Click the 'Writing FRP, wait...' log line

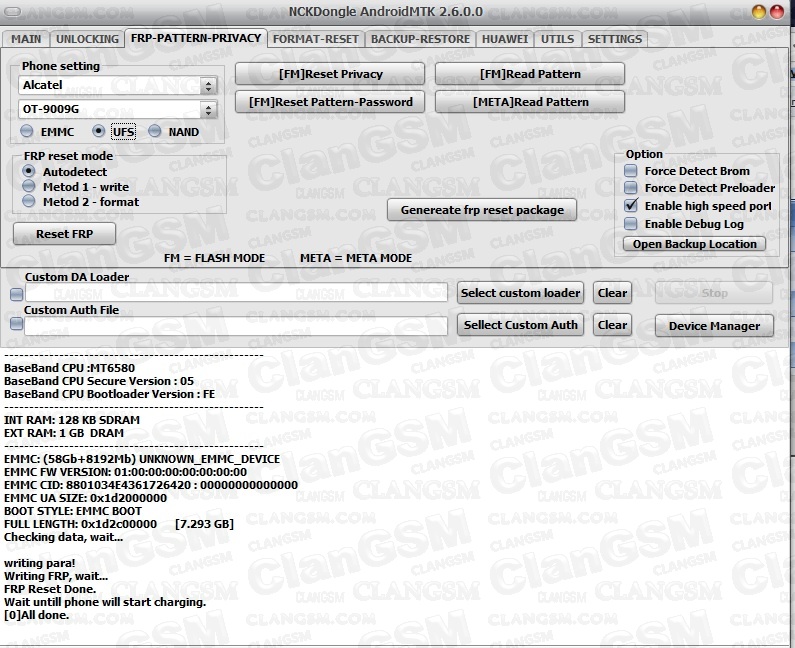(x=56, y=576)
